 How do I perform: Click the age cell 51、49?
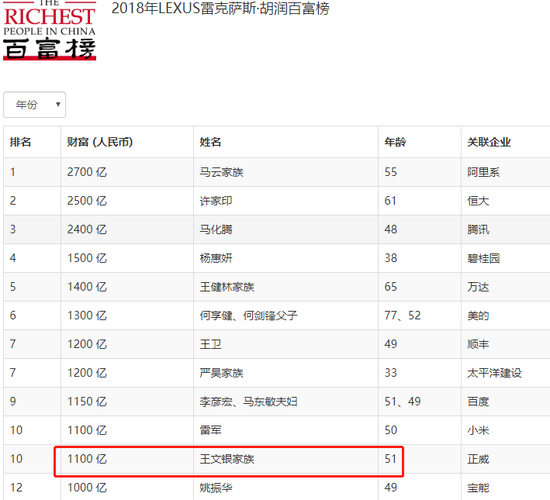click(x=403, y=402)
